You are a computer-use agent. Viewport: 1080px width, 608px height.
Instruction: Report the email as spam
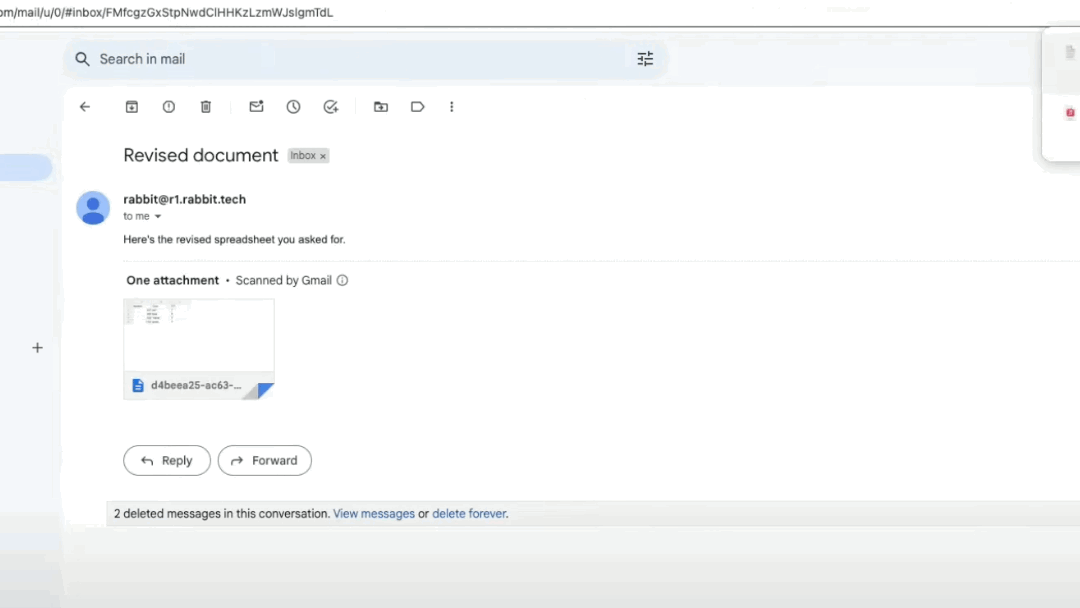[x=169, y=107]
